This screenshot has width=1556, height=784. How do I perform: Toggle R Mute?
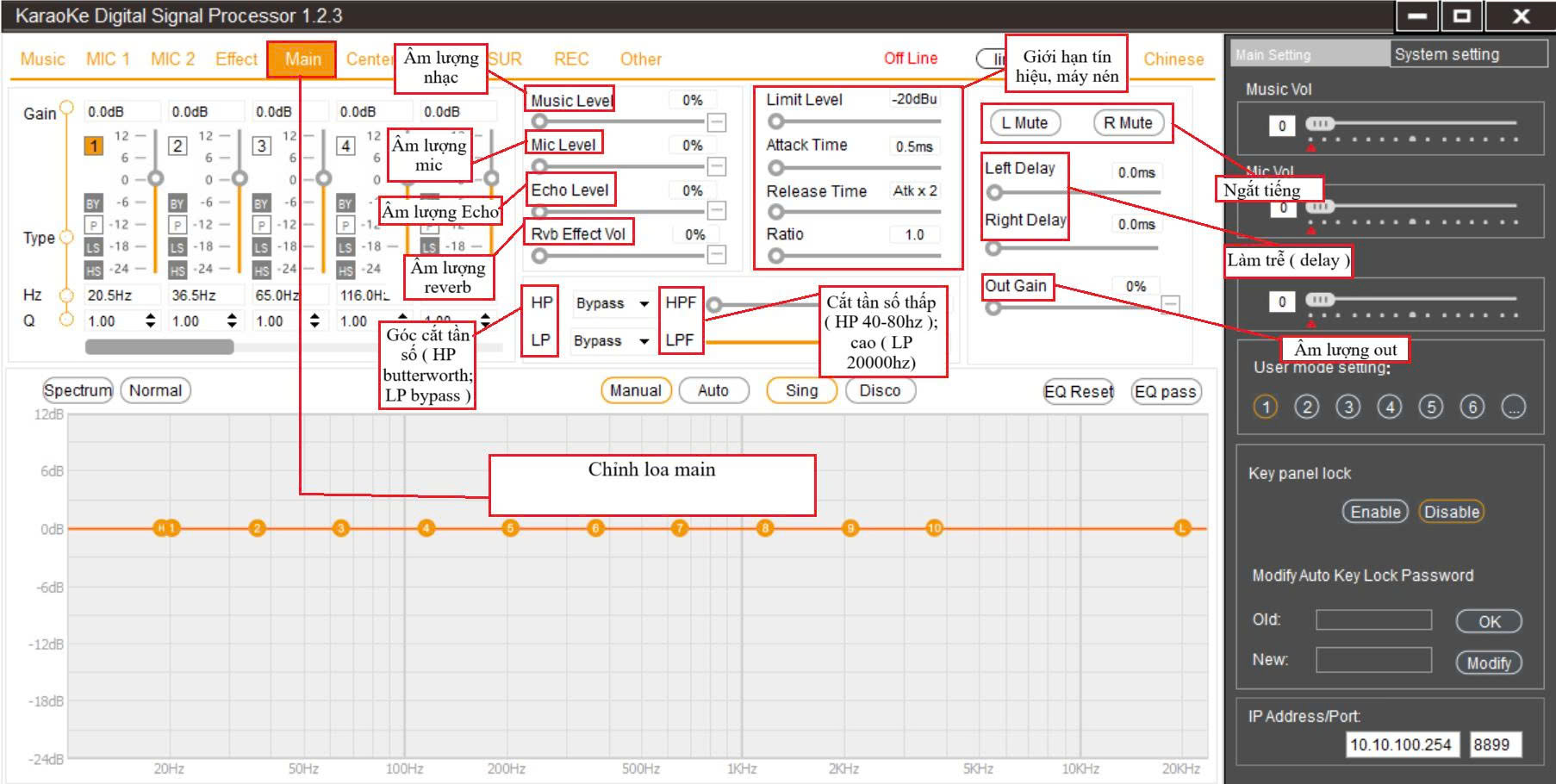pos(1128,123)
